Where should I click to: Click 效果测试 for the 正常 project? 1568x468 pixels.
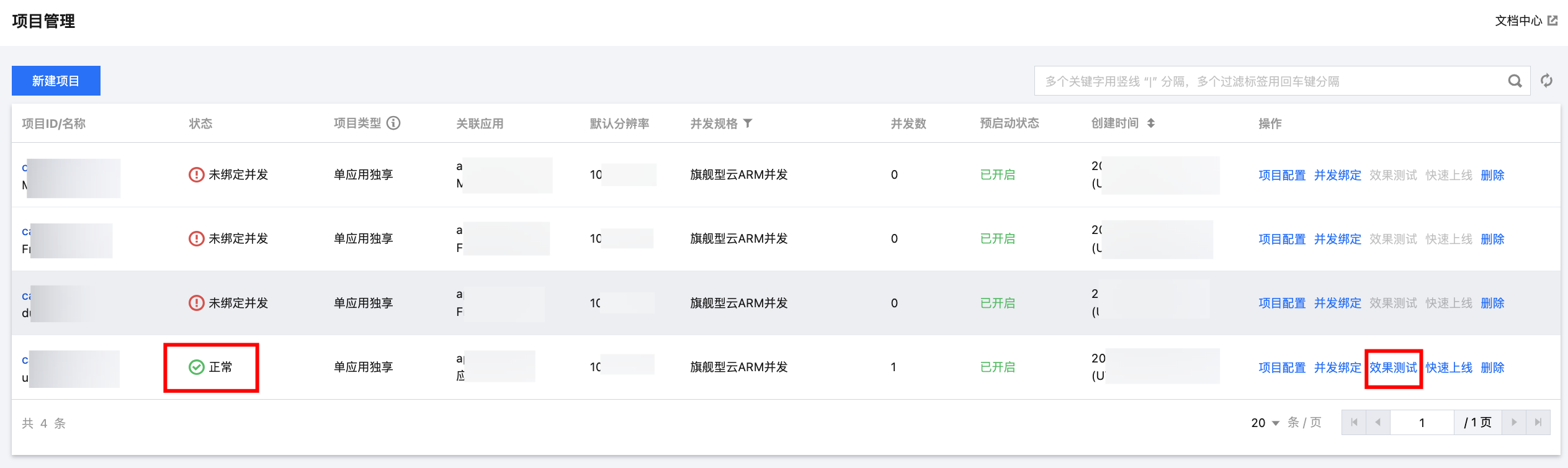pos(1393,367)
